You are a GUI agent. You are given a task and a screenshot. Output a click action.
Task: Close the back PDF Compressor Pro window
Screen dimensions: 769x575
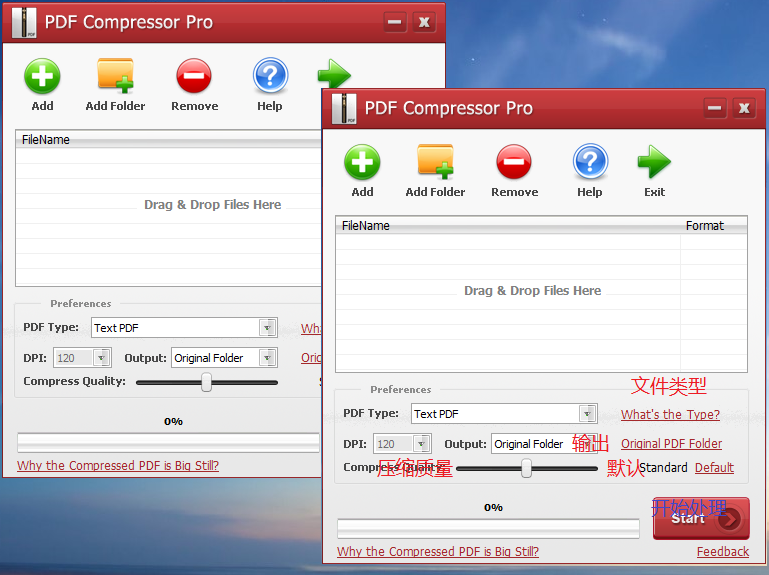click(424, 22)
